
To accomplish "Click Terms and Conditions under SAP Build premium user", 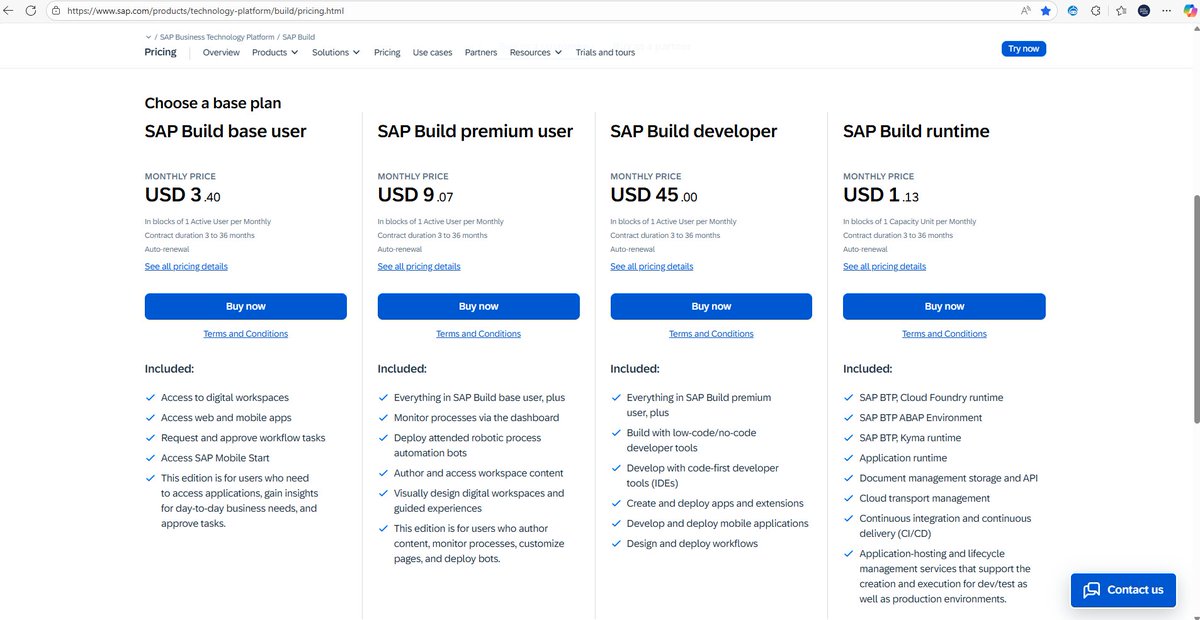I will (478, 333).
